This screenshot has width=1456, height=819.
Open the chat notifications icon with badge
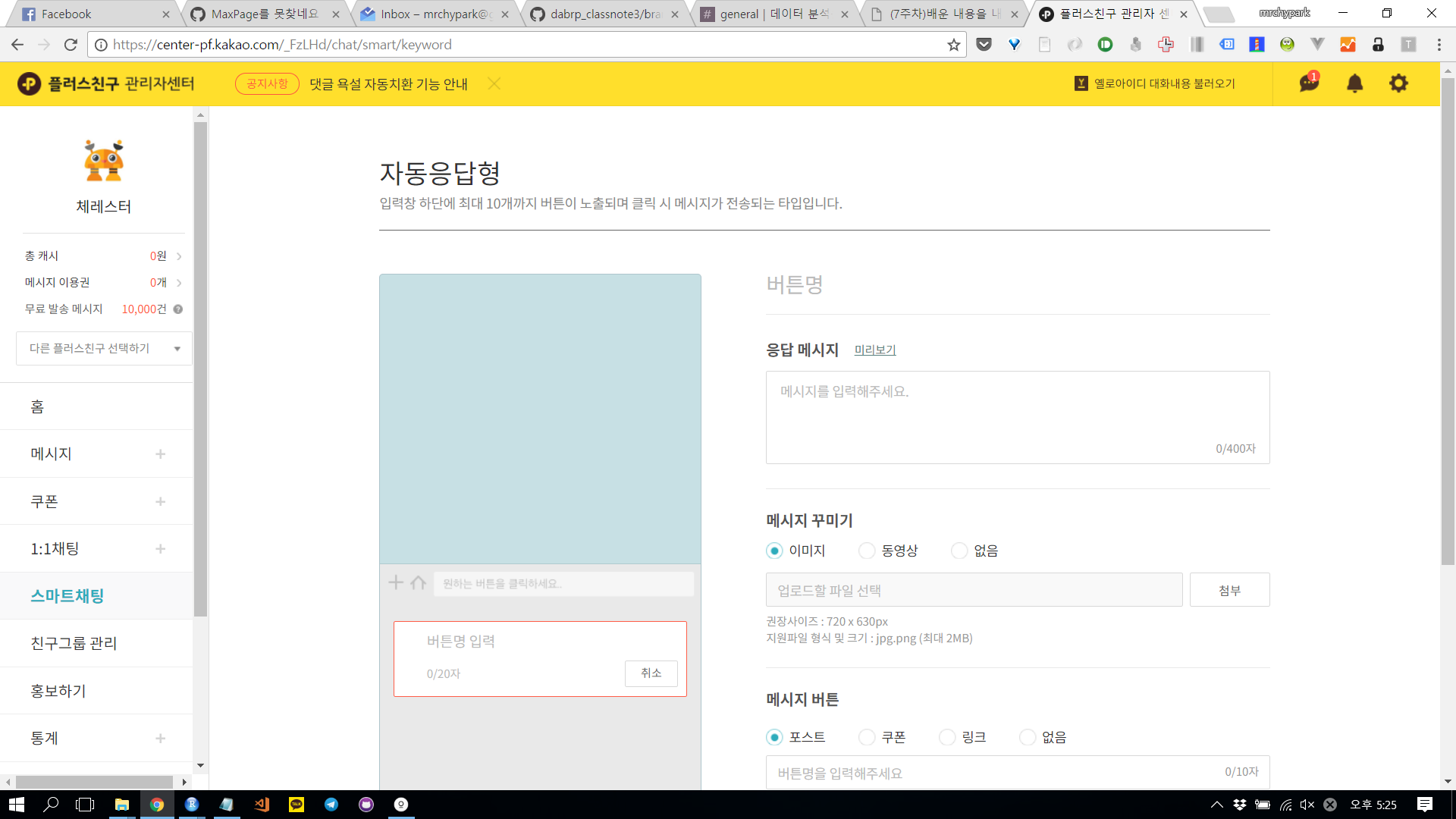(1309, 83)
